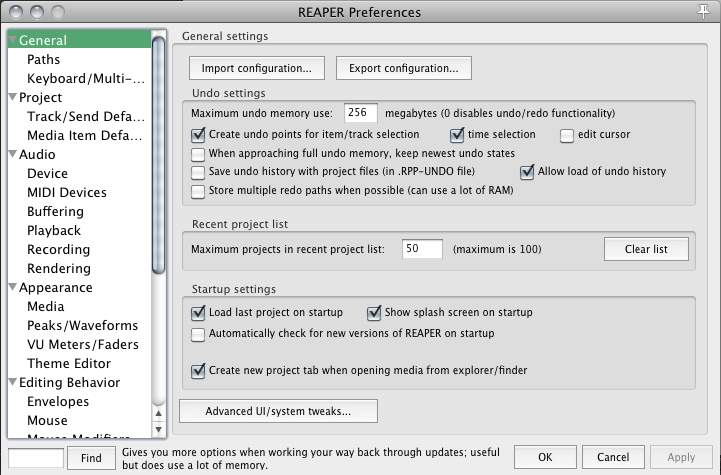Click the Find button
The image size is (721, 475).
[91, 458]
